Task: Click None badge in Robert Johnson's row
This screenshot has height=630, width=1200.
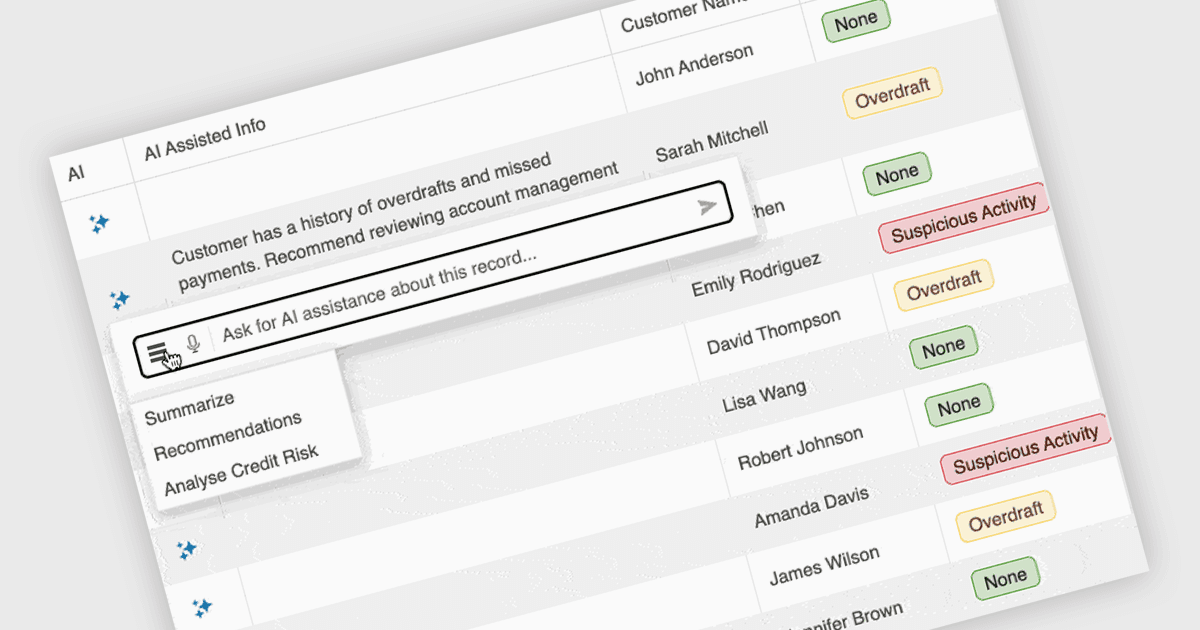Action: 958,404
